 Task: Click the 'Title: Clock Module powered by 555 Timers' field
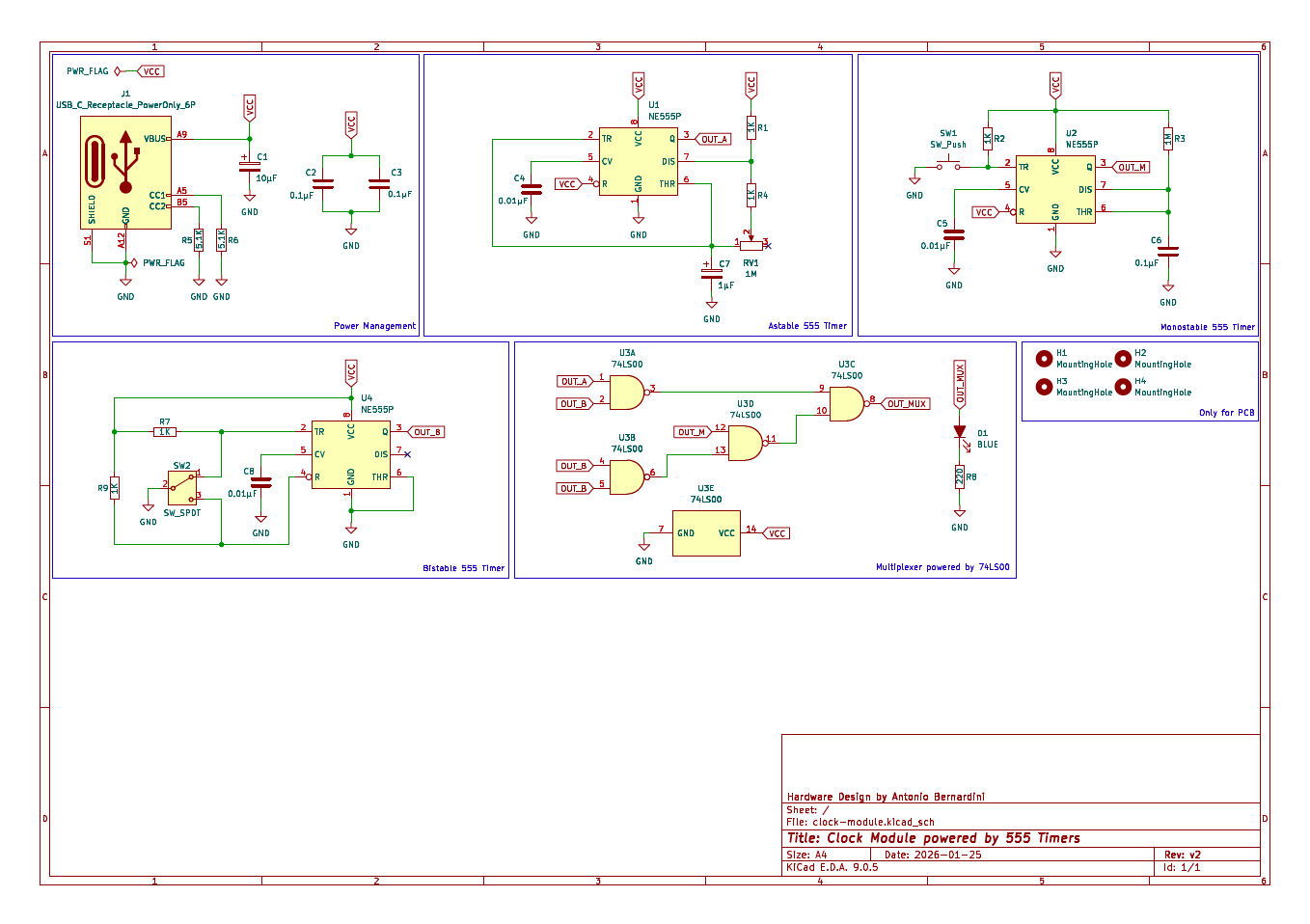coord(934,838)
